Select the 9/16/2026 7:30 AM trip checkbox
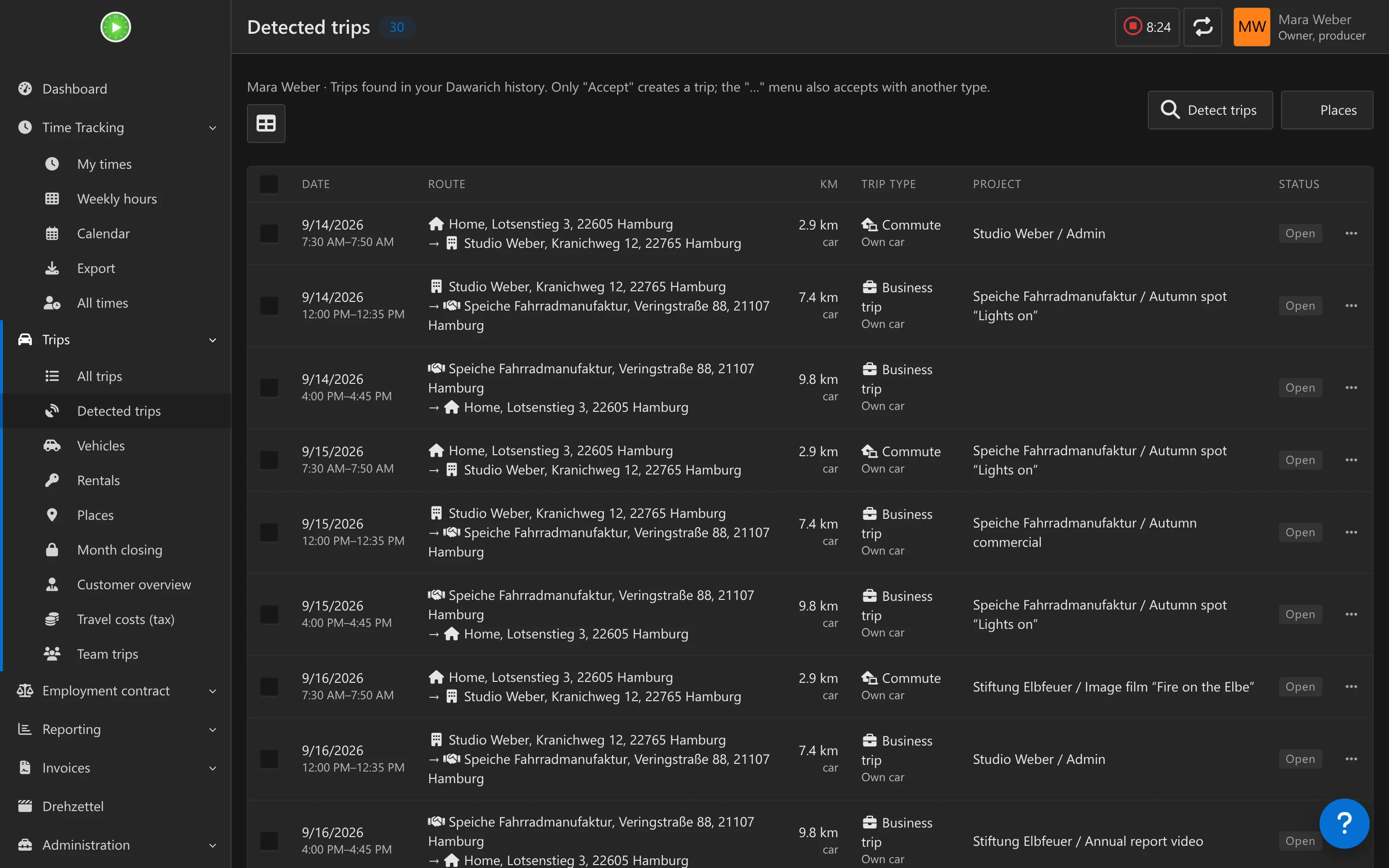 (x=269, y=687)
